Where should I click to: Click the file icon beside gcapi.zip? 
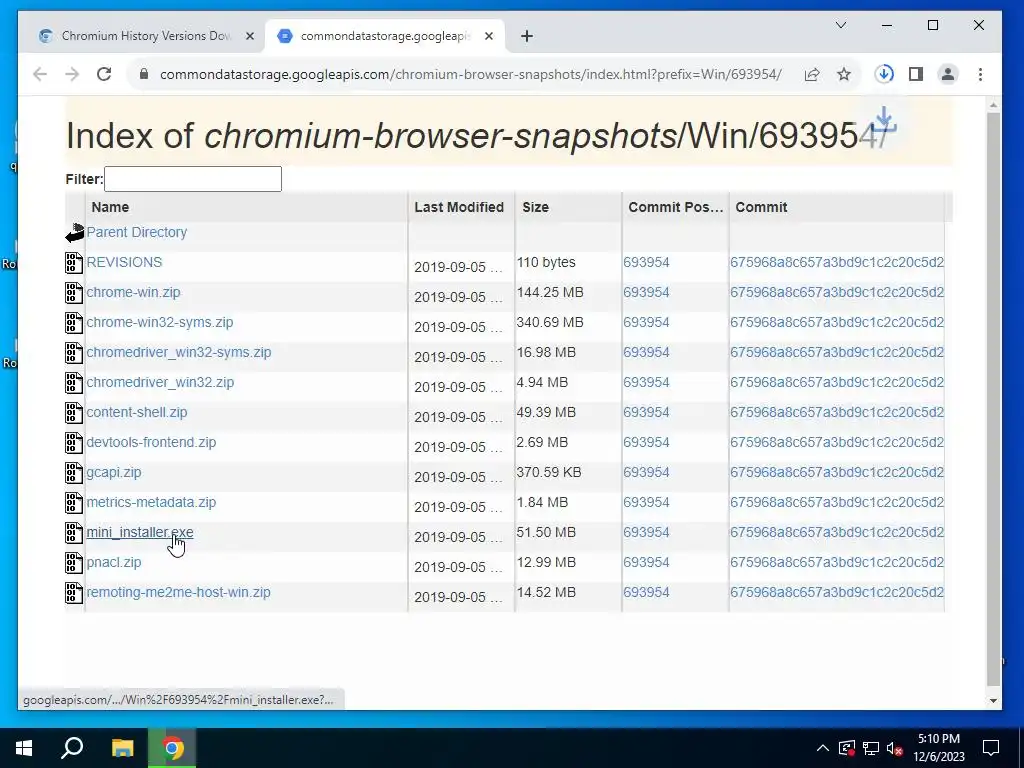click(x=74, y=473)
